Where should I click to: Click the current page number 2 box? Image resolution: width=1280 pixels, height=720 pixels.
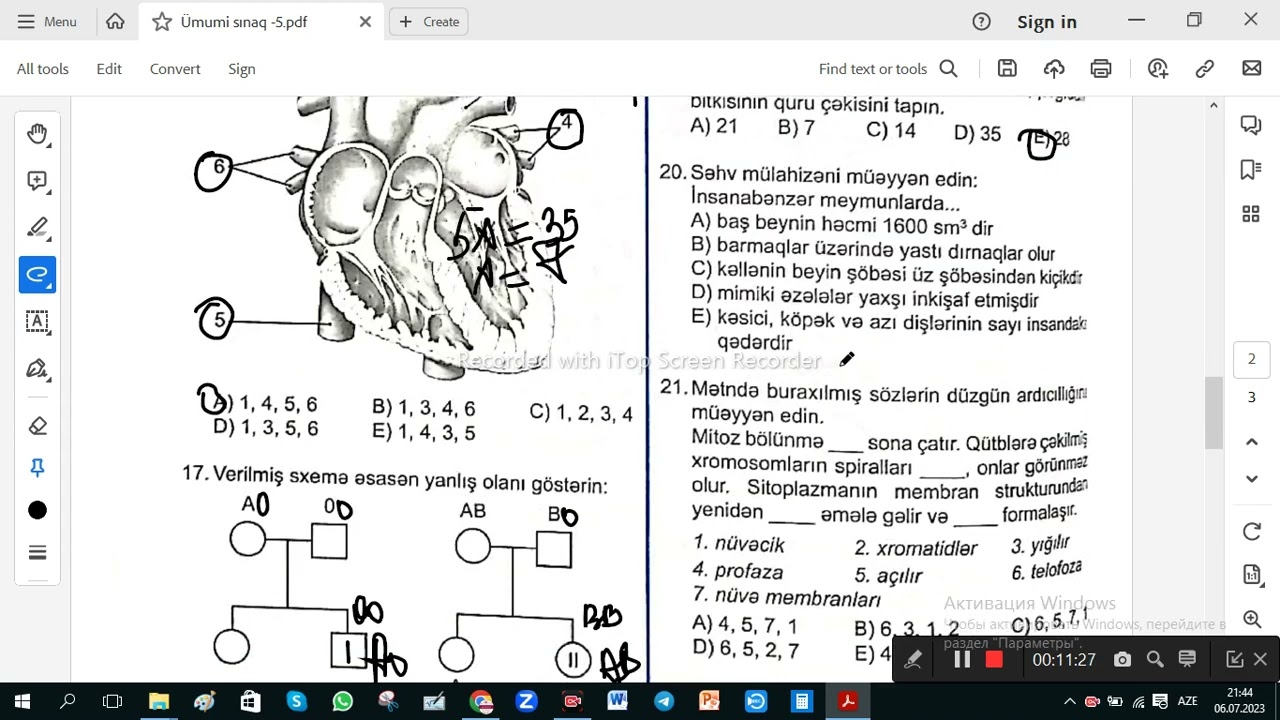point(1251,359)
